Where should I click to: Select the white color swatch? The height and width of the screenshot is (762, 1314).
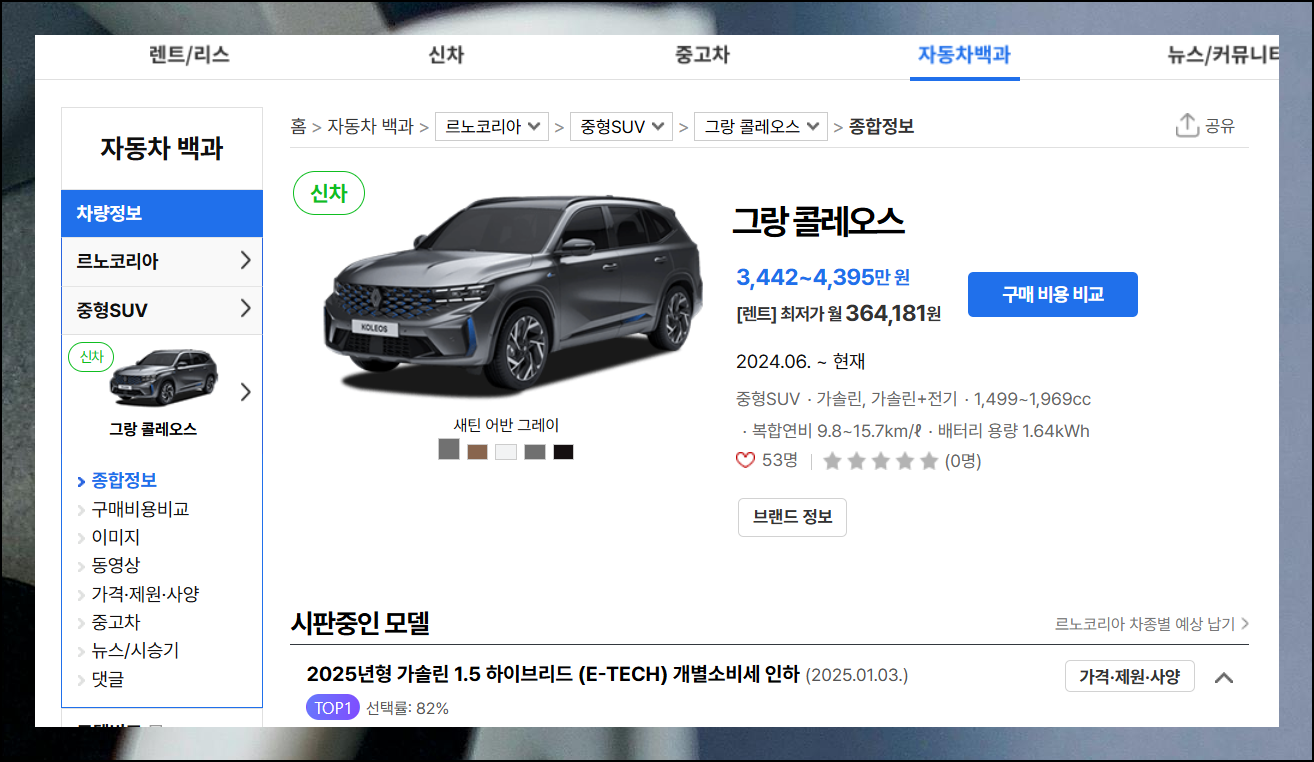506,452
